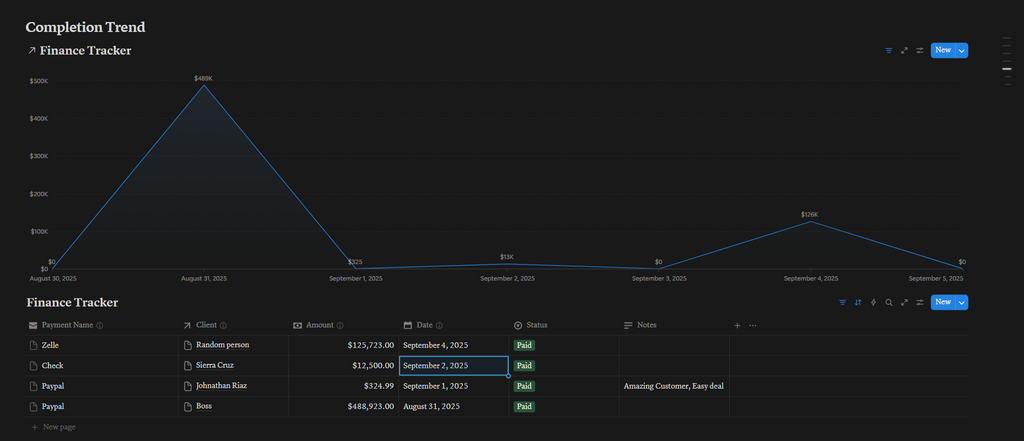The width and height of the screenshot is (1024, 441).
Task: Open filter on the chart view
Action: pos(889,50)
